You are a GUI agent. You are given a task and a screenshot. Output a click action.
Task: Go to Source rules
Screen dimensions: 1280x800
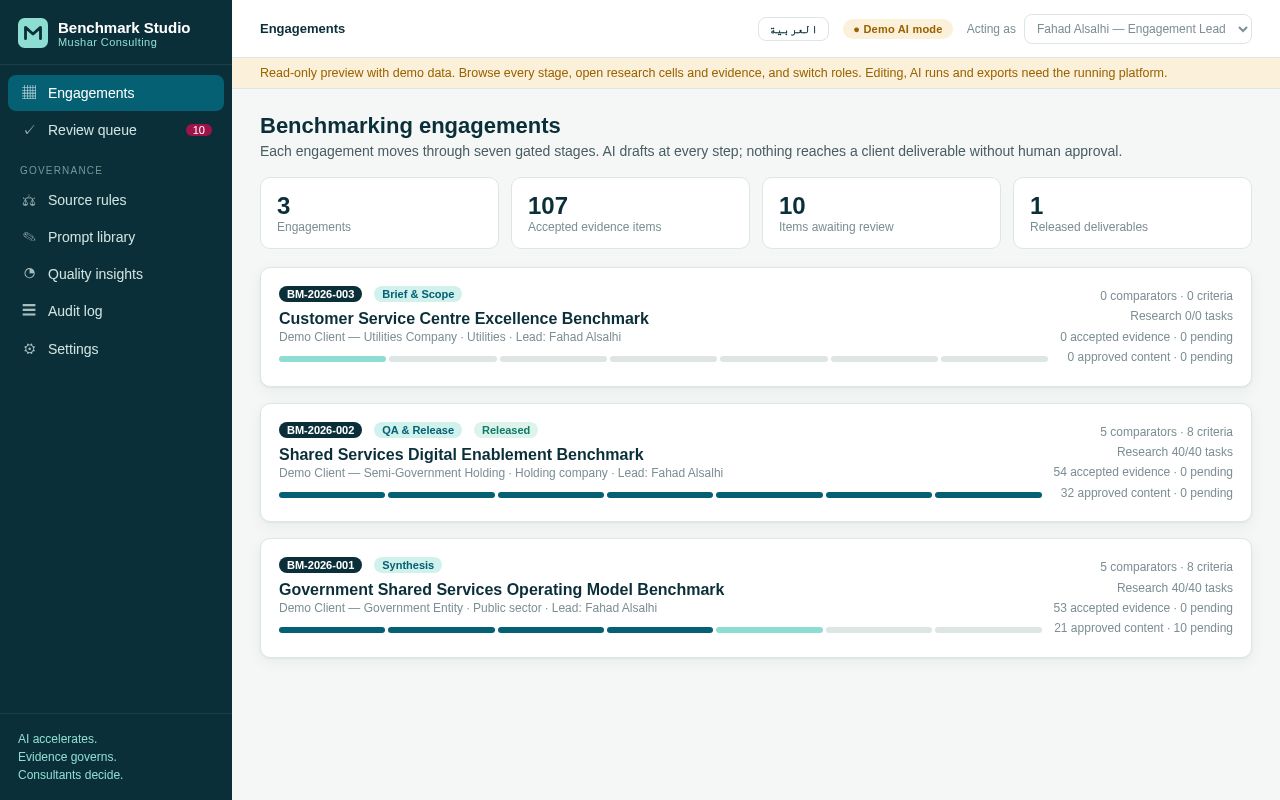[116, 200]
